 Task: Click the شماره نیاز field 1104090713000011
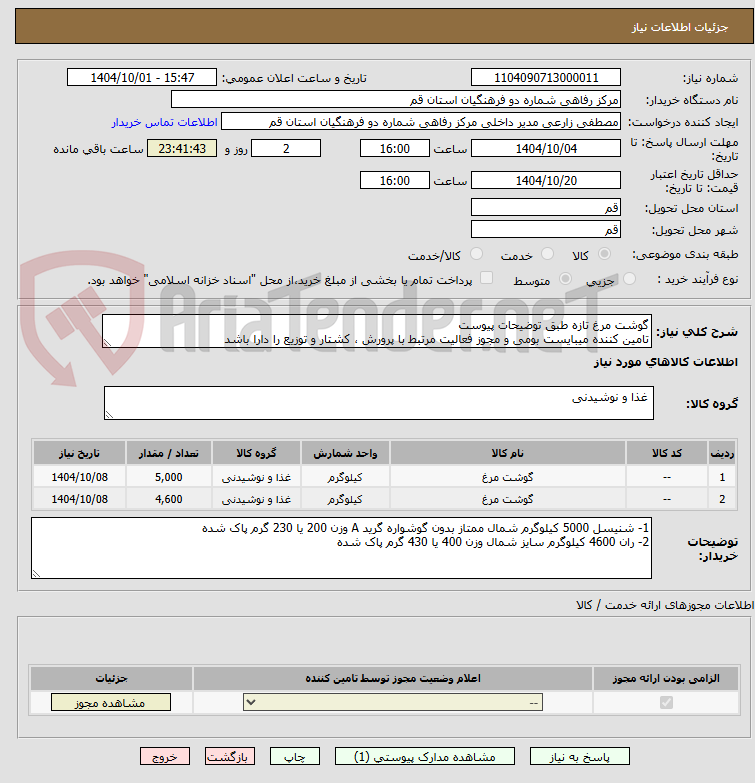[x=545, y=78]
